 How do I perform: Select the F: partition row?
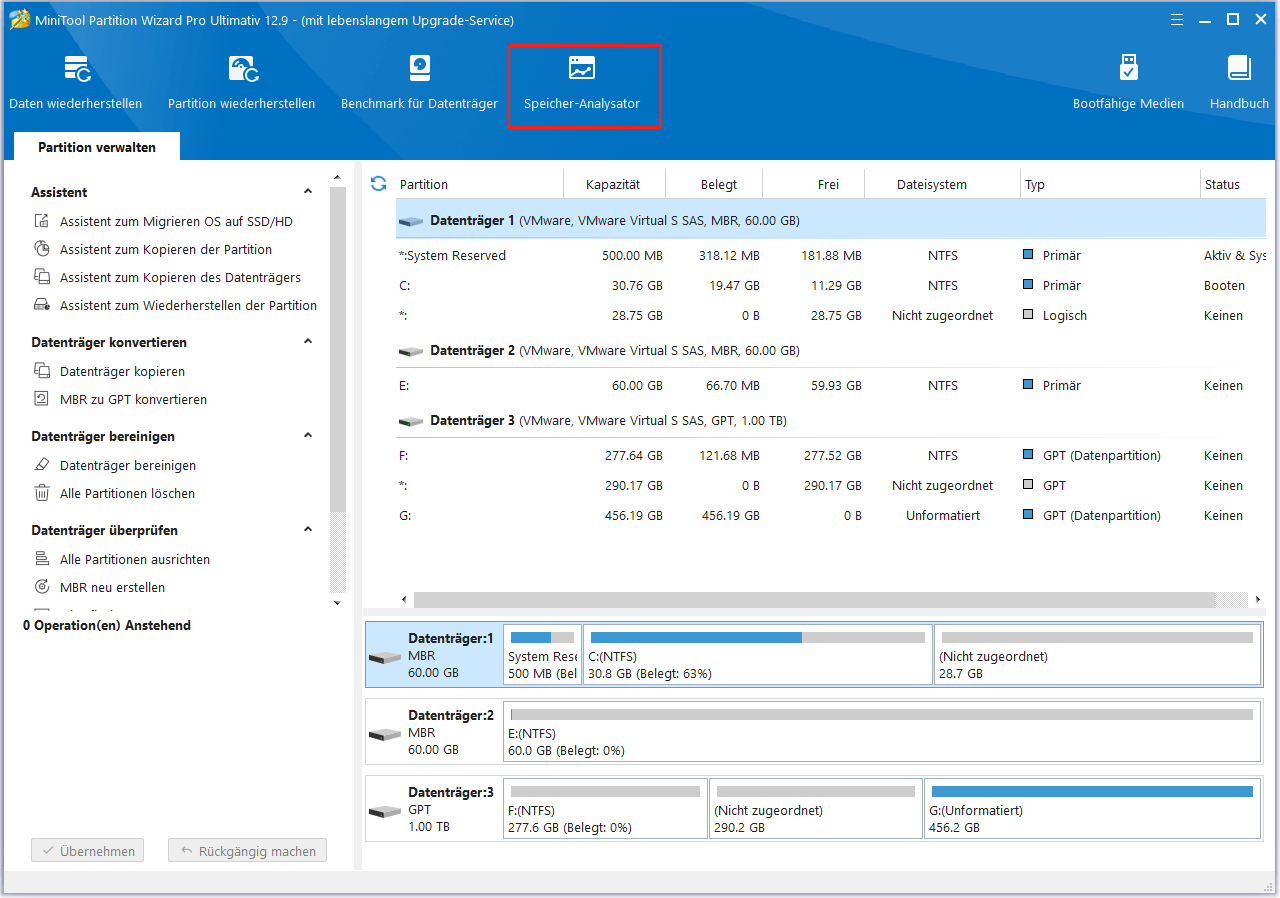pyautogui.click(x=830, y=456)
